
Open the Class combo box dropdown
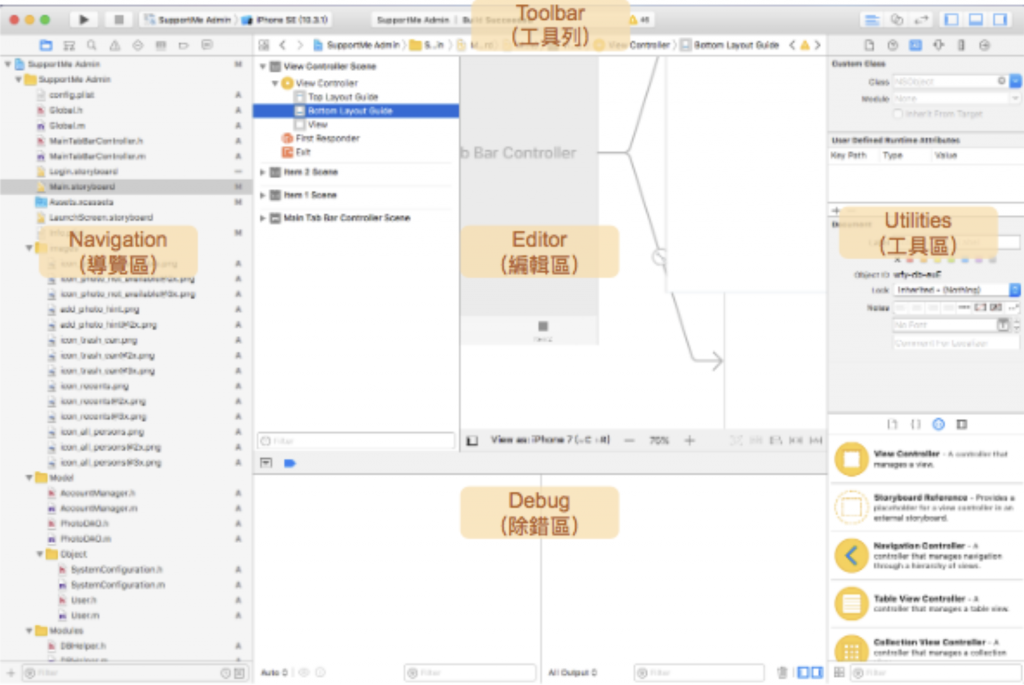1016,81
